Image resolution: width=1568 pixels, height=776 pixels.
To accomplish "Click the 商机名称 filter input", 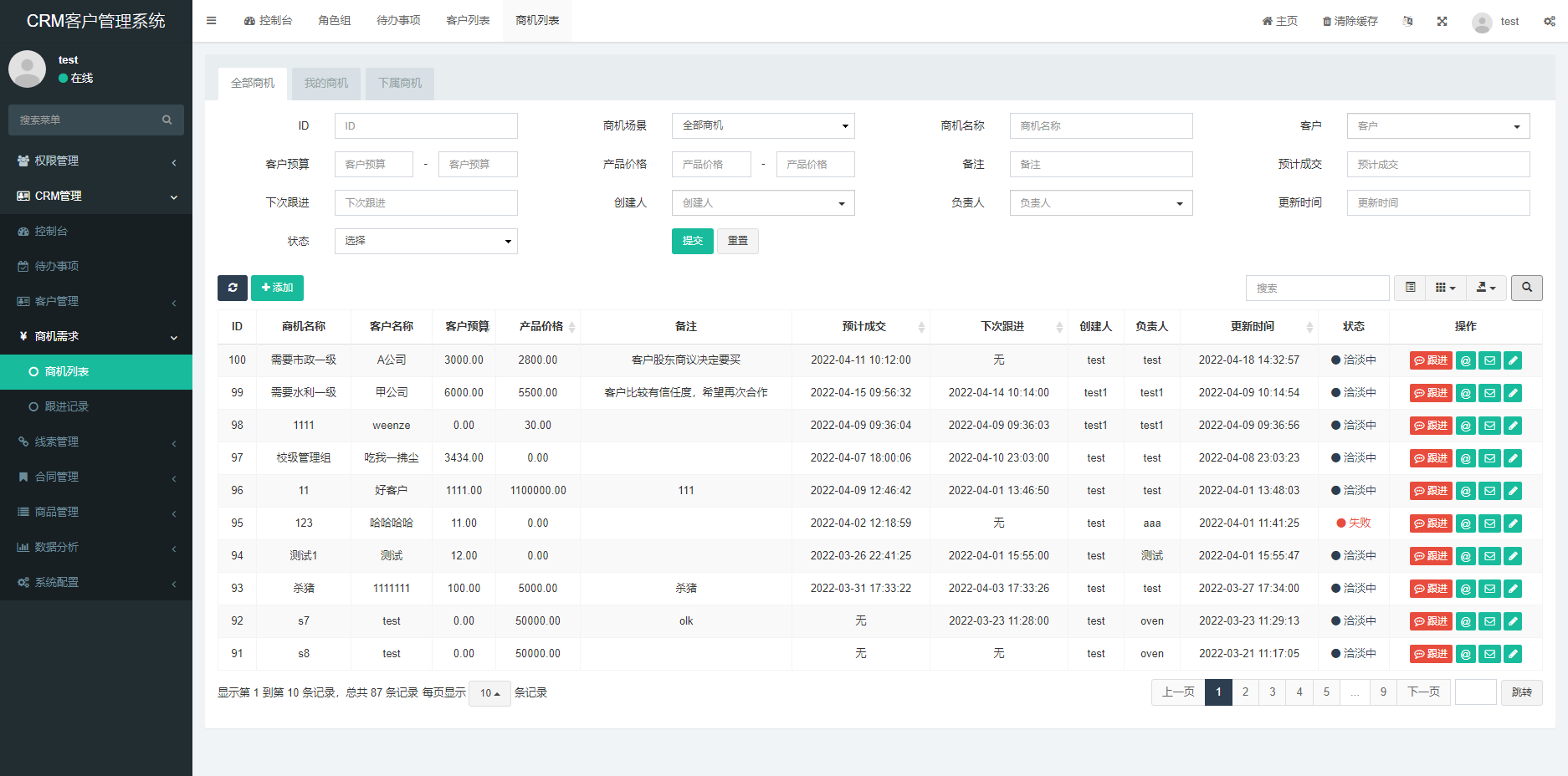I will pyautogui.click(x=1101, y=126).
